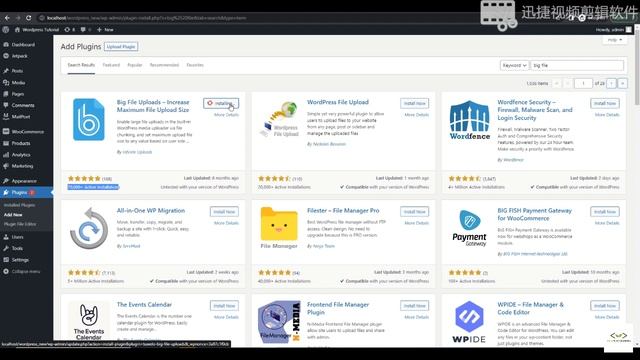Expand the Help panel dropdown

pyautogui.click(x=614, y=40)
